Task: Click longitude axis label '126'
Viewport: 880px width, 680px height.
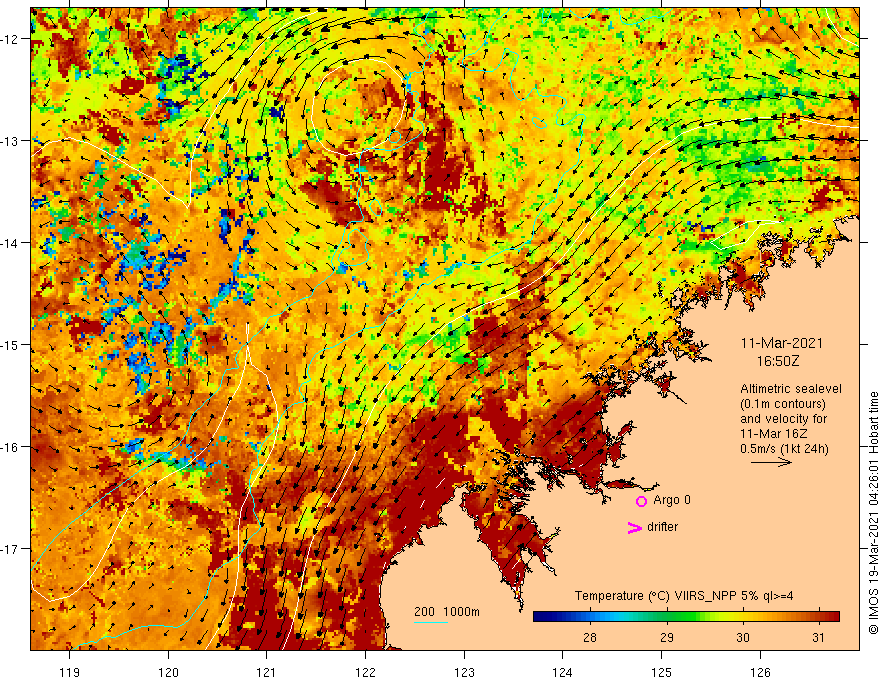Action: coord(760,672)
